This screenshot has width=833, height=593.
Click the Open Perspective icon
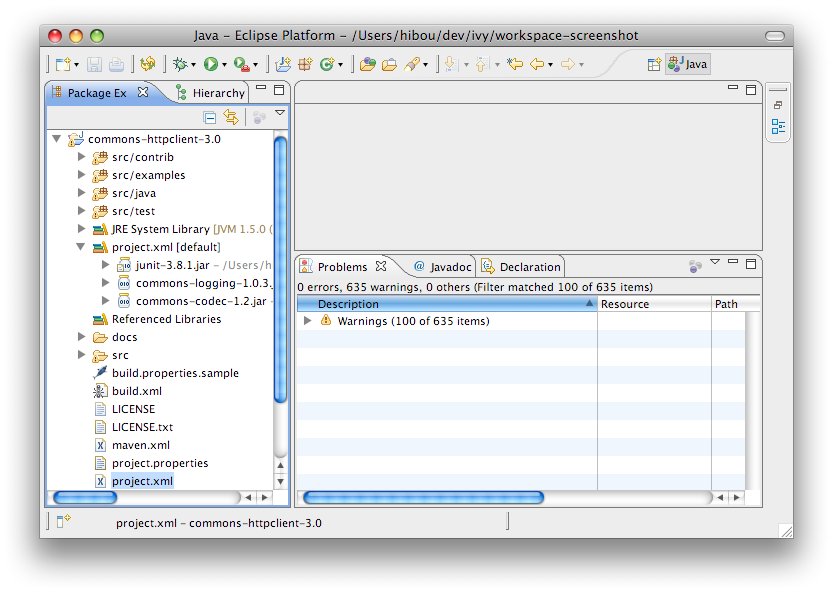[x=654, y=64]
